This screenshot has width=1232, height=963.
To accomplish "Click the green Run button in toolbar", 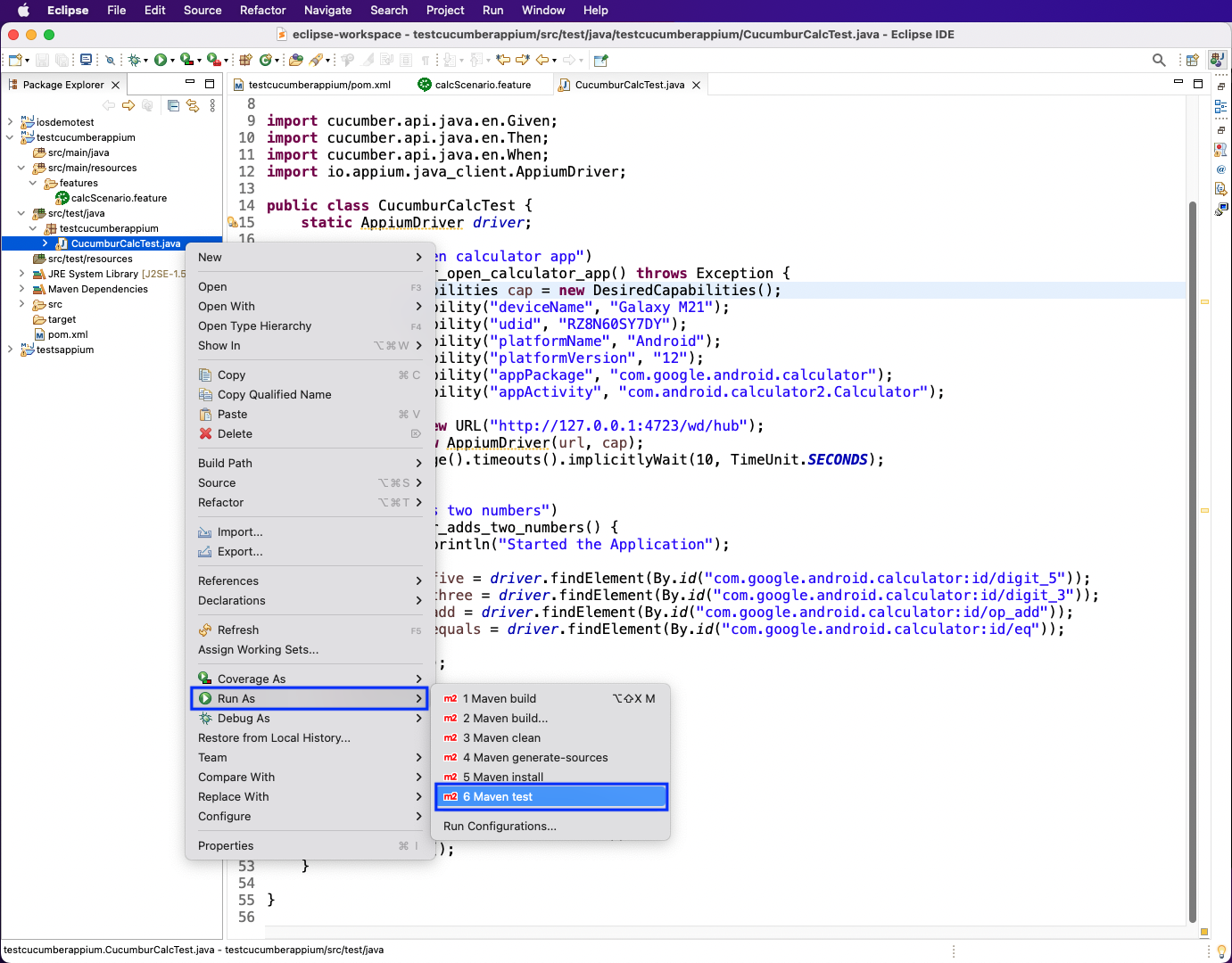I will [160, 60].
